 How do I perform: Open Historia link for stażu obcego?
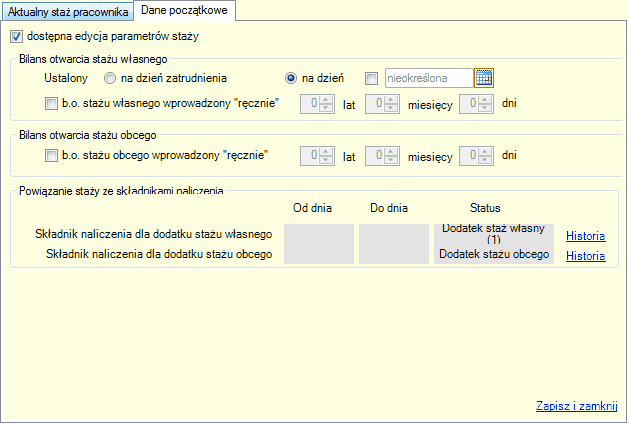click(585, 256)
